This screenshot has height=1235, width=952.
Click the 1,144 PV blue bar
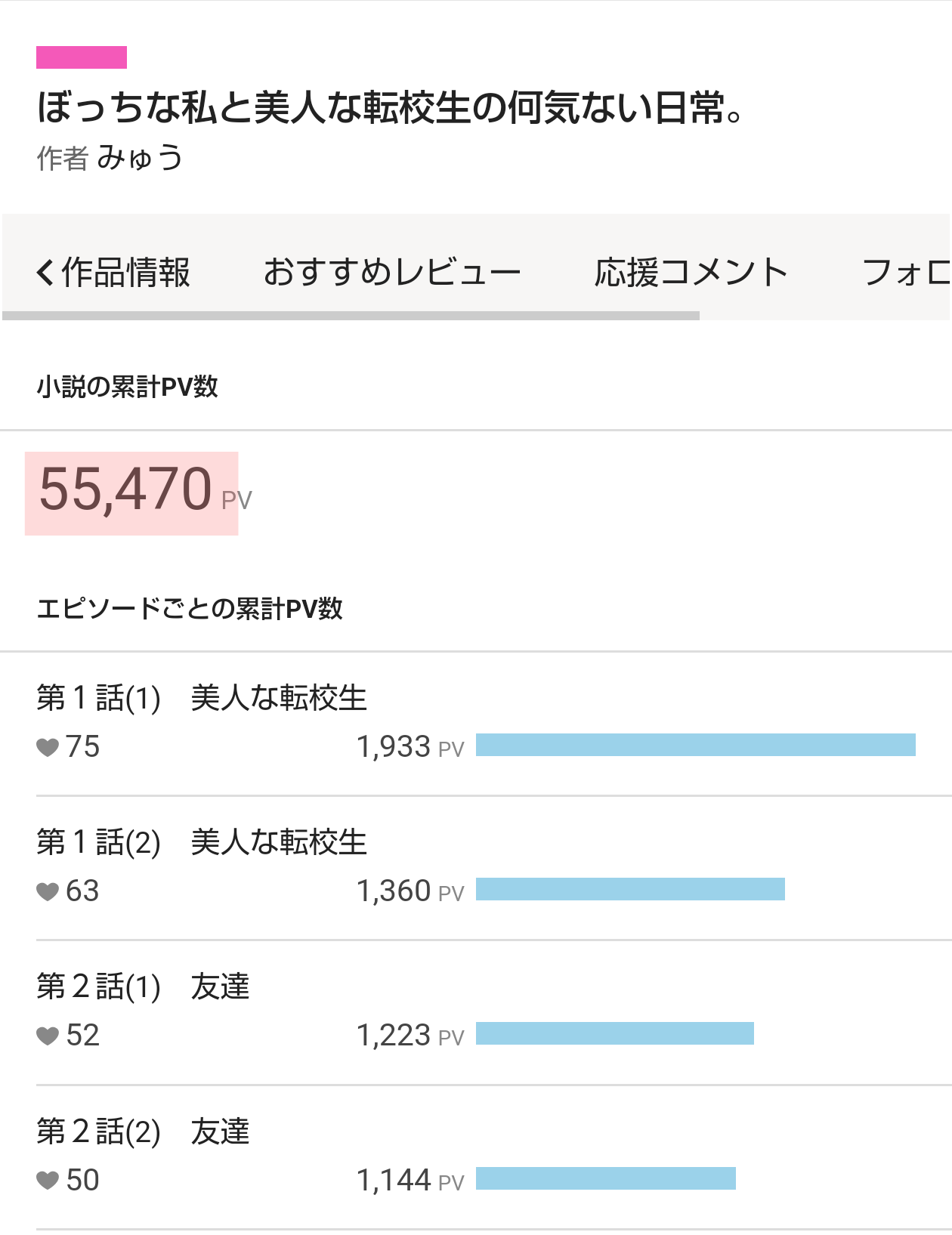pos(605,1178)
